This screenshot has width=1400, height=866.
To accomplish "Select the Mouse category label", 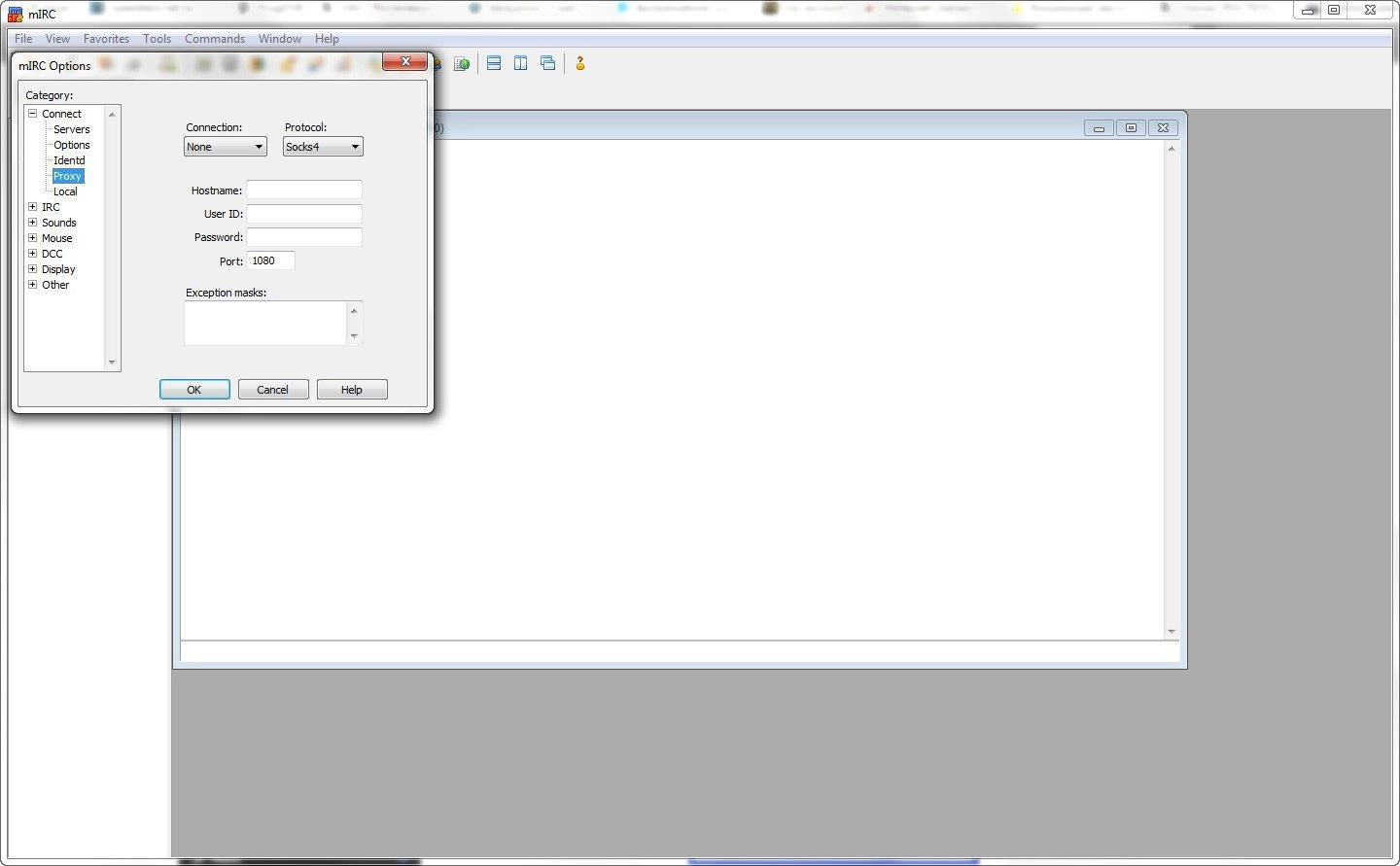I will point(56,238).
